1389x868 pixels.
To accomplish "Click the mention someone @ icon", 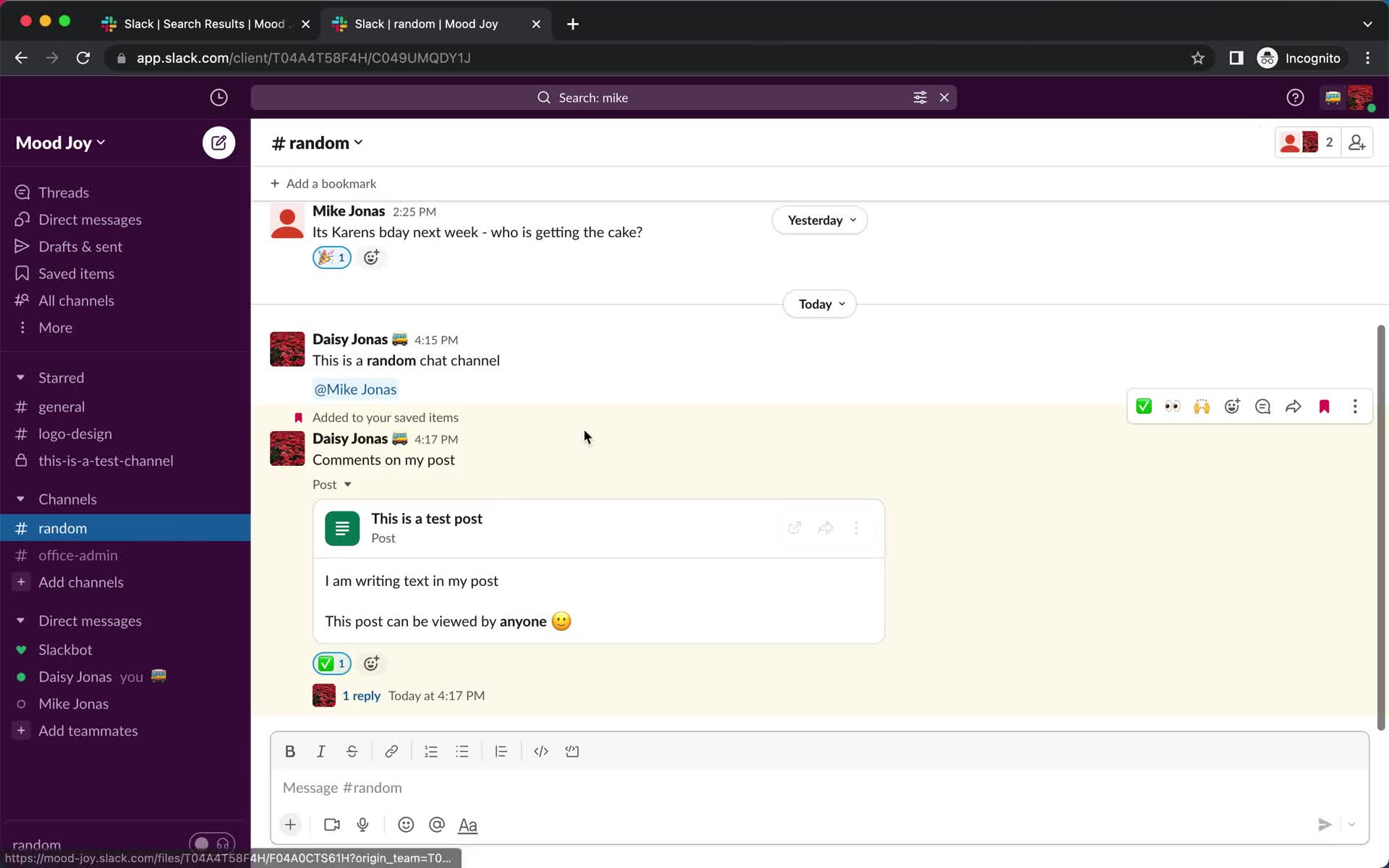I will tap(437, 824).
